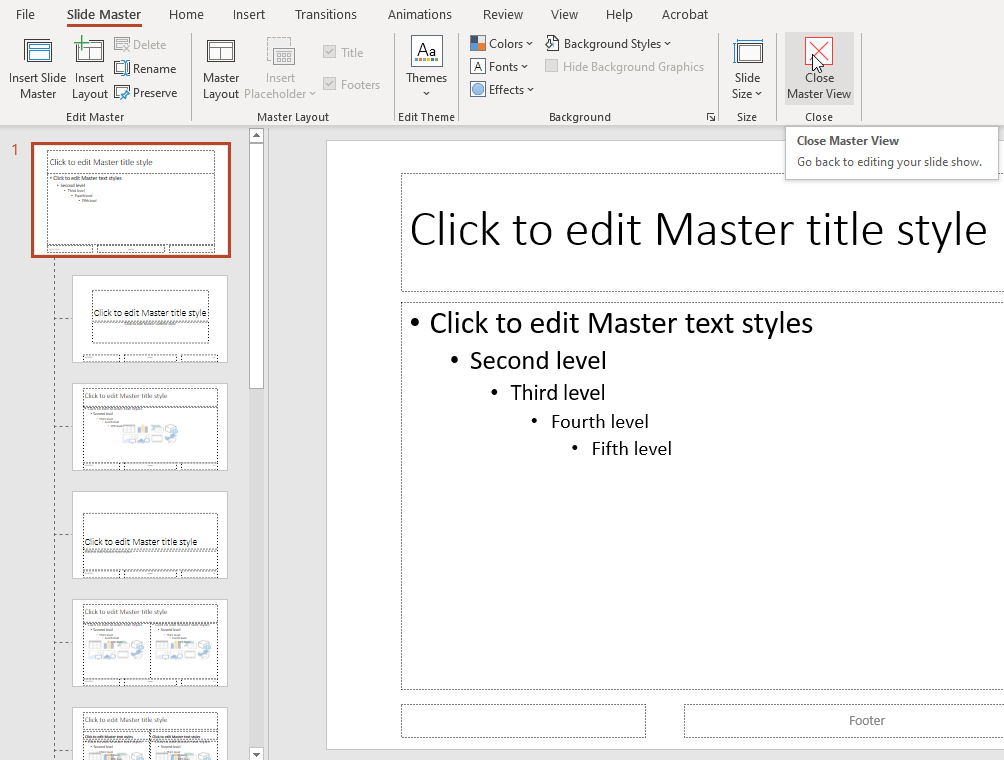This screenshot has height=760, width=1004.
Task: Toggle the Title checkbox
Action: point(330,53)
